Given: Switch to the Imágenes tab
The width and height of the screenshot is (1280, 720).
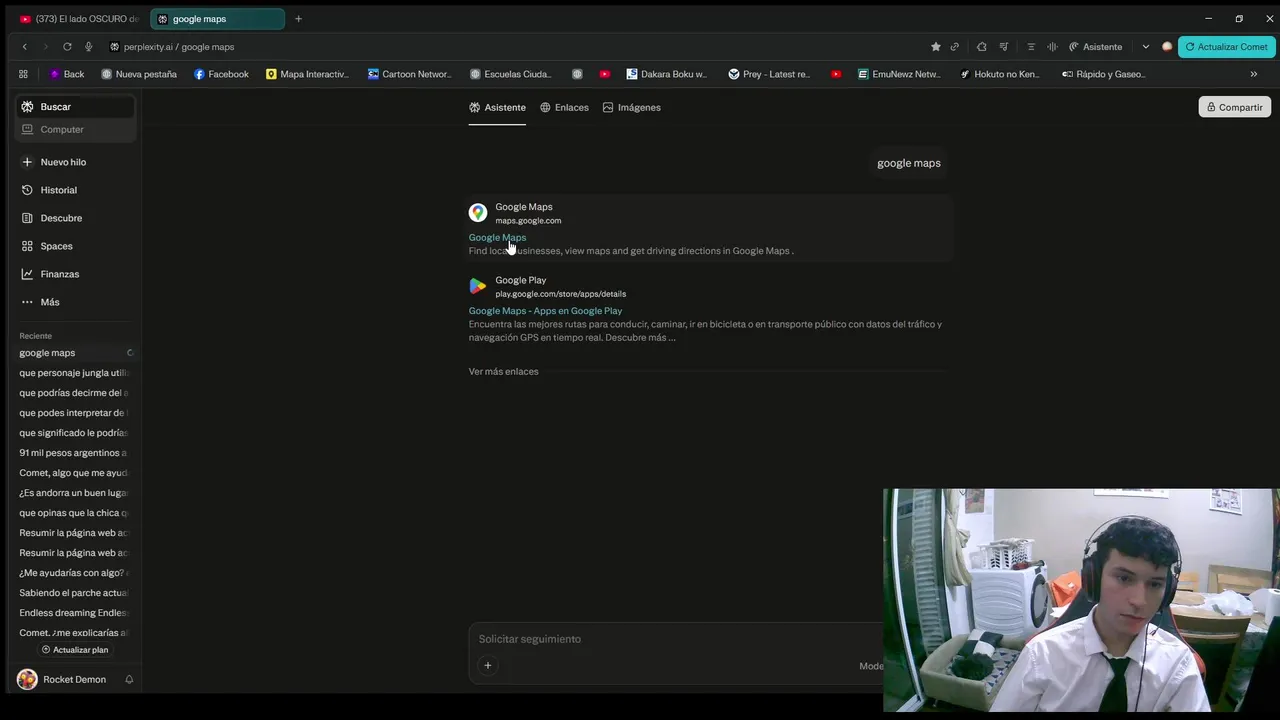Looking at the screenshot, I should click(632, 107).
